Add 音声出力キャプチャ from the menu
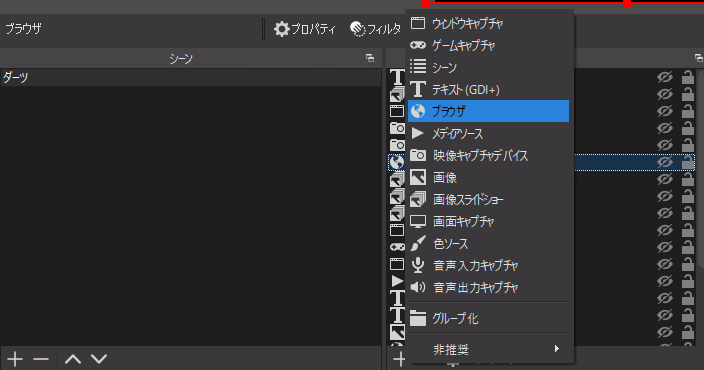Screen dimensions: 704x370 [x=488, y=287]
